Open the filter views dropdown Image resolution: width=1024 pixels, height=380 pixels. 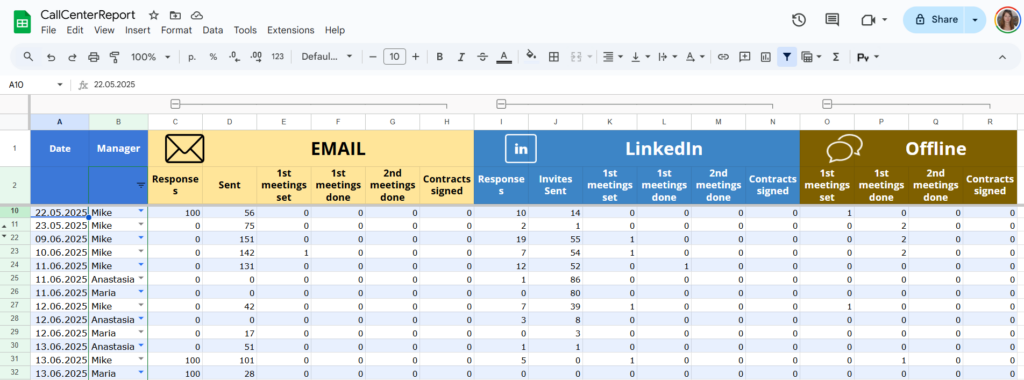[x=811, y=57]
